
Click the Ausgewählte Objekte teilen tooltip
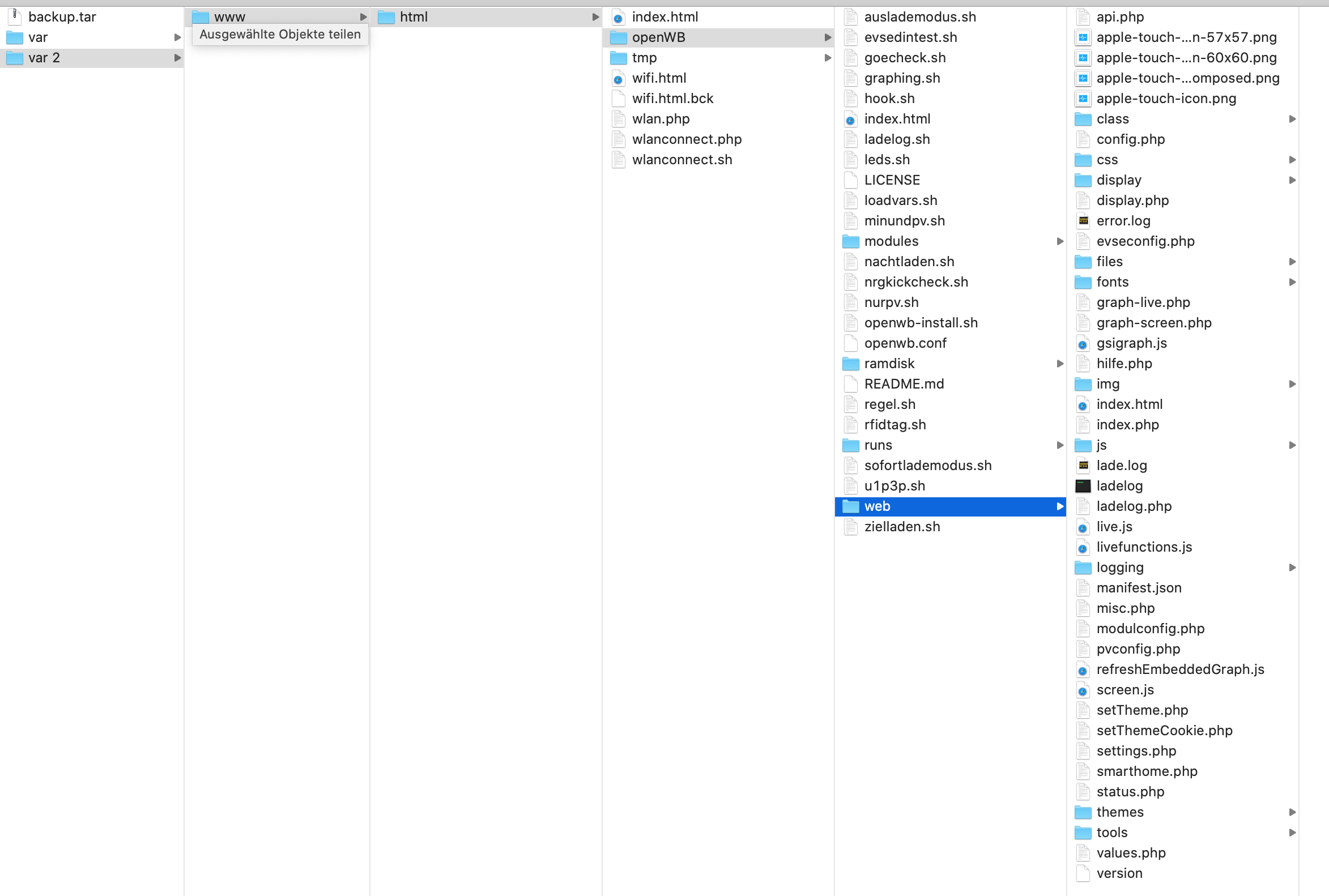click(280, 35)
